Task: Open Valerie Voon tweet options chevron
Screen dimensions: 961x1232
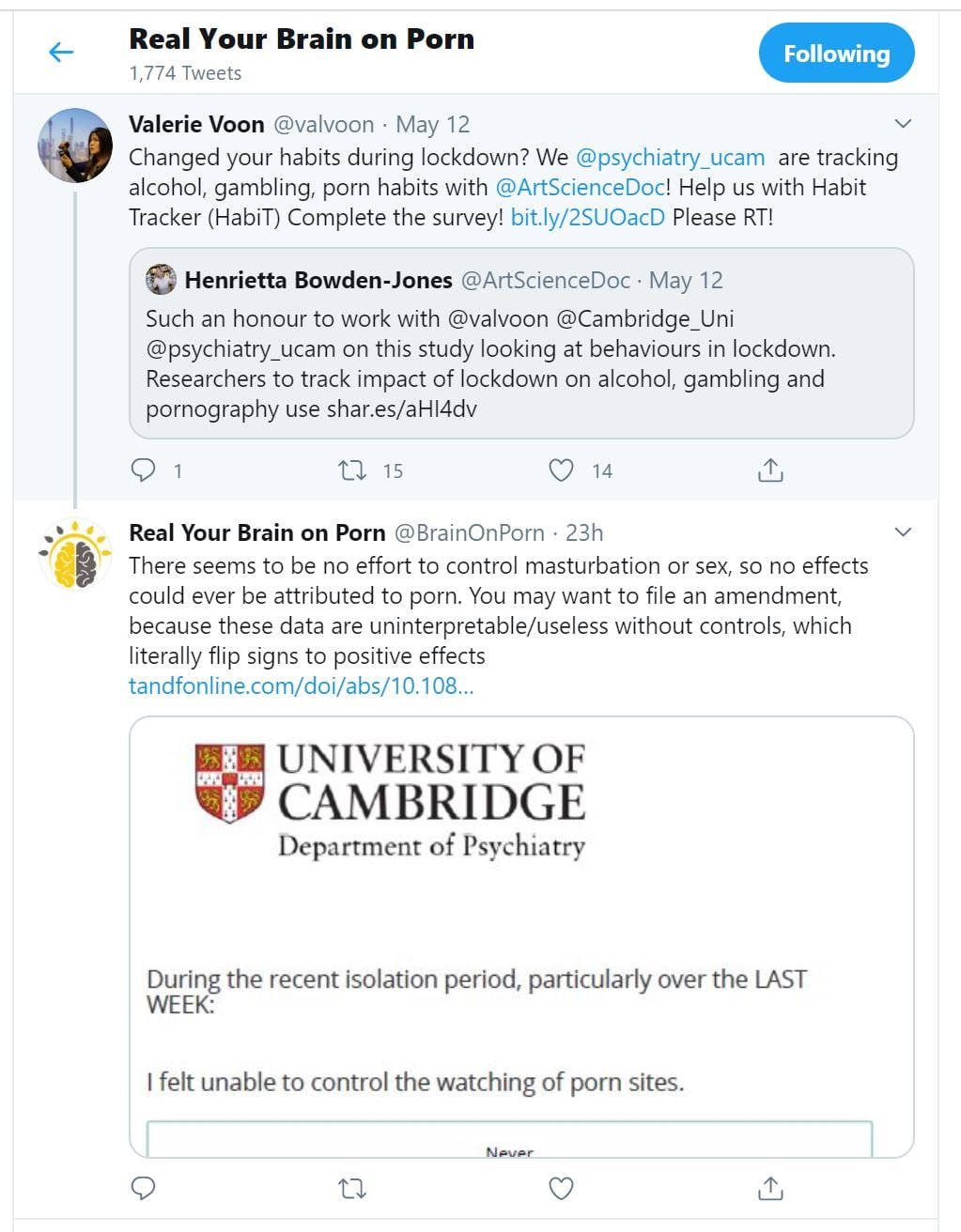Action: [x=903, y=124]
